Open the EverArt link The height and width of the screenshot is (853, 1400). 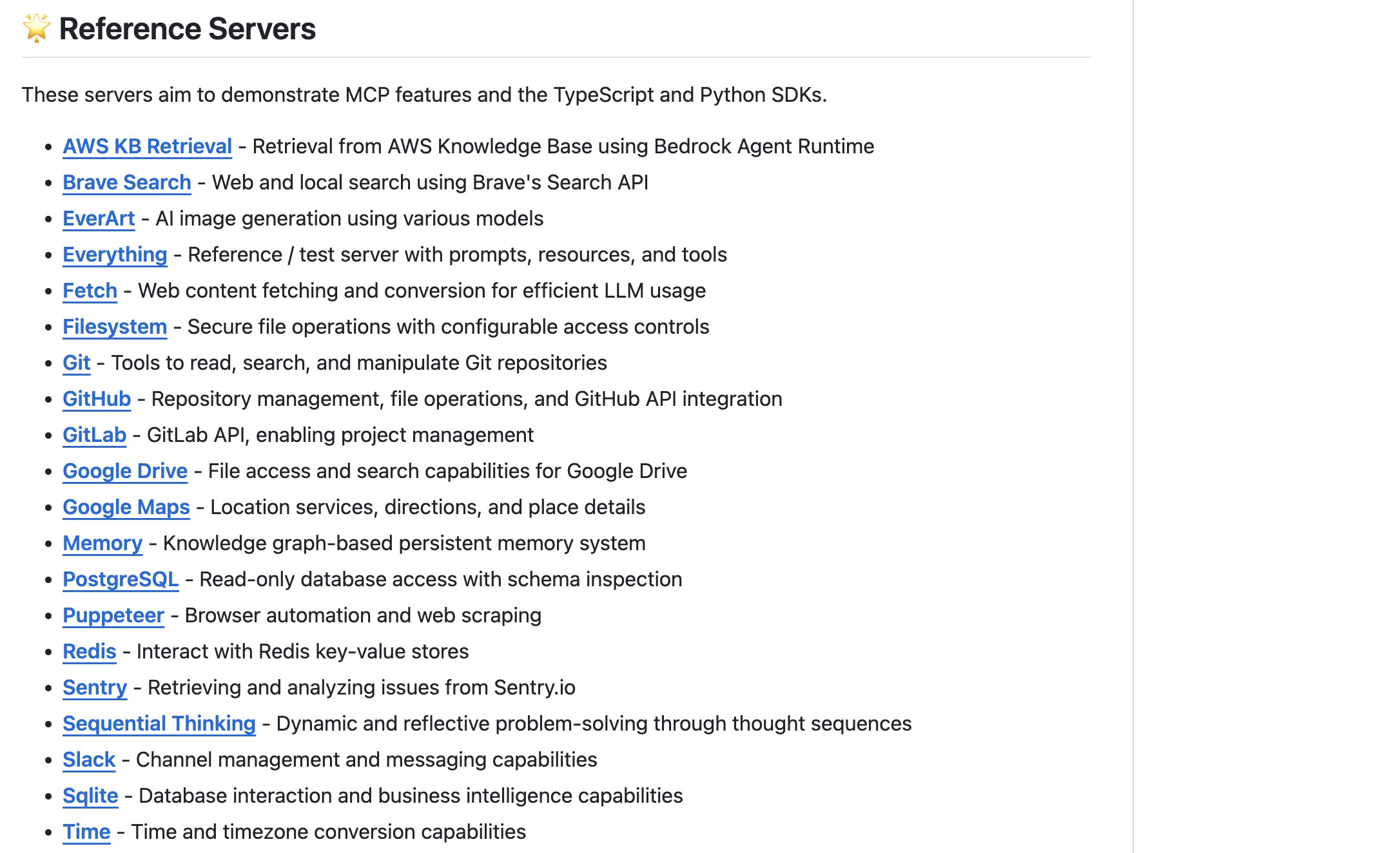pyautogui.click(x=99, y=218)
